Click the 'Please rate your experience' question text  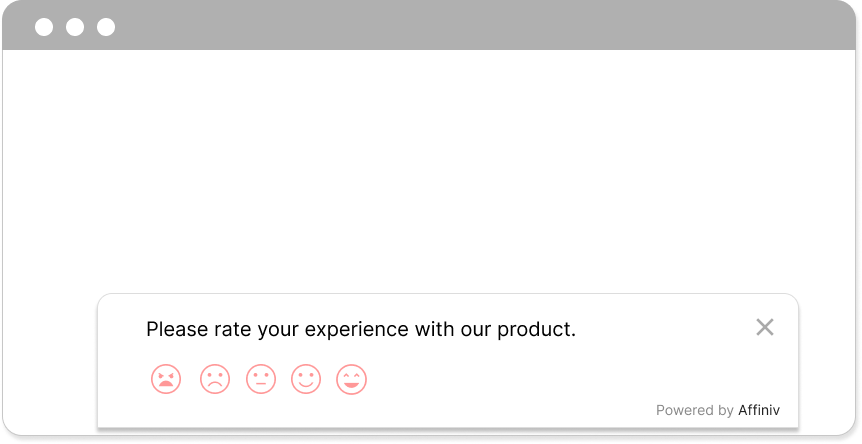[x=361, y=330]
